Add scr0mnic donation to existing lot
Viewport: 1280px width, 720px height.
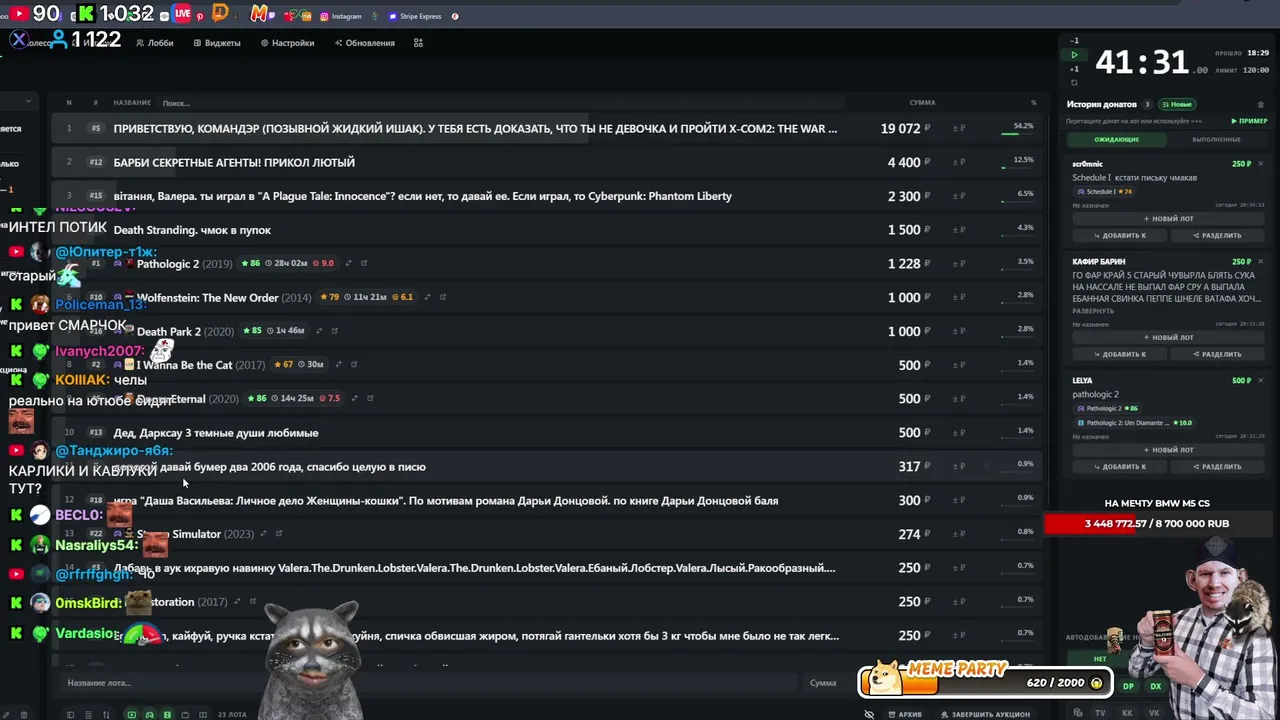1120,235
